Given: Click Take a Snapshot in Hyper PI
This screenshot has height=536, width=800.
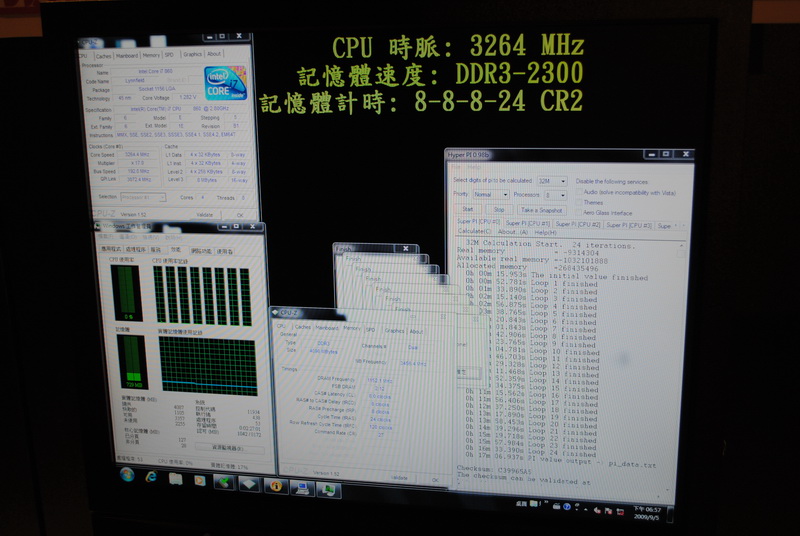Looking at the screenshot, I should [x=542, y=210].
